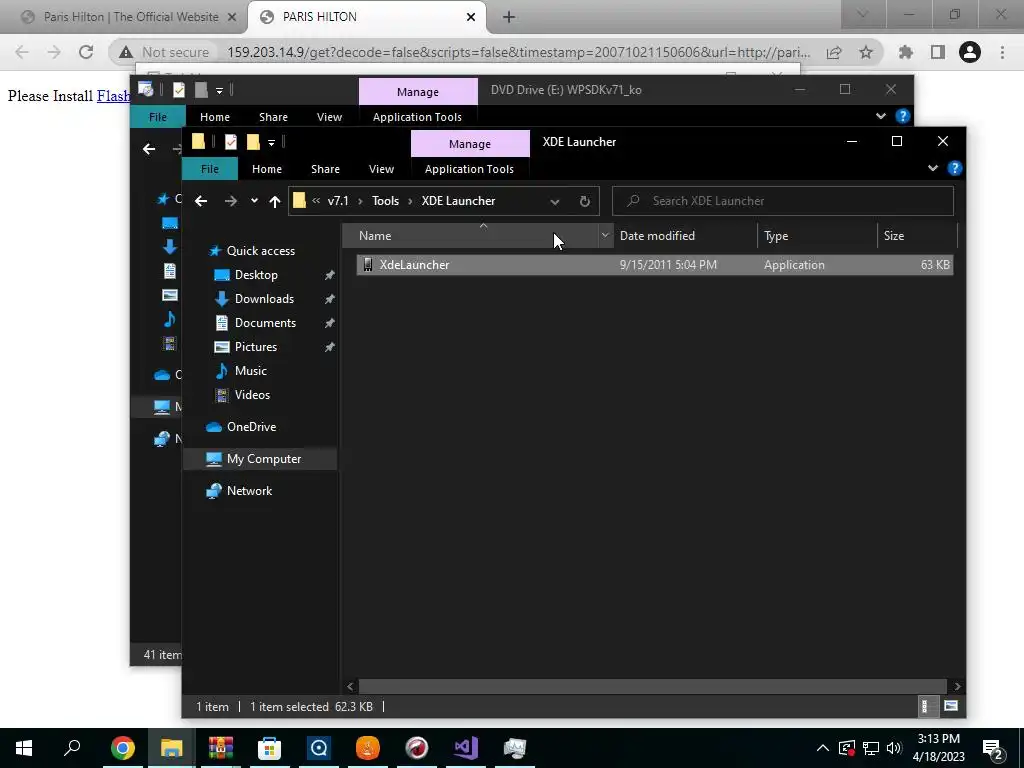
Task: Show hidden breadcrumb path folders
Action: tap(316, 201)
